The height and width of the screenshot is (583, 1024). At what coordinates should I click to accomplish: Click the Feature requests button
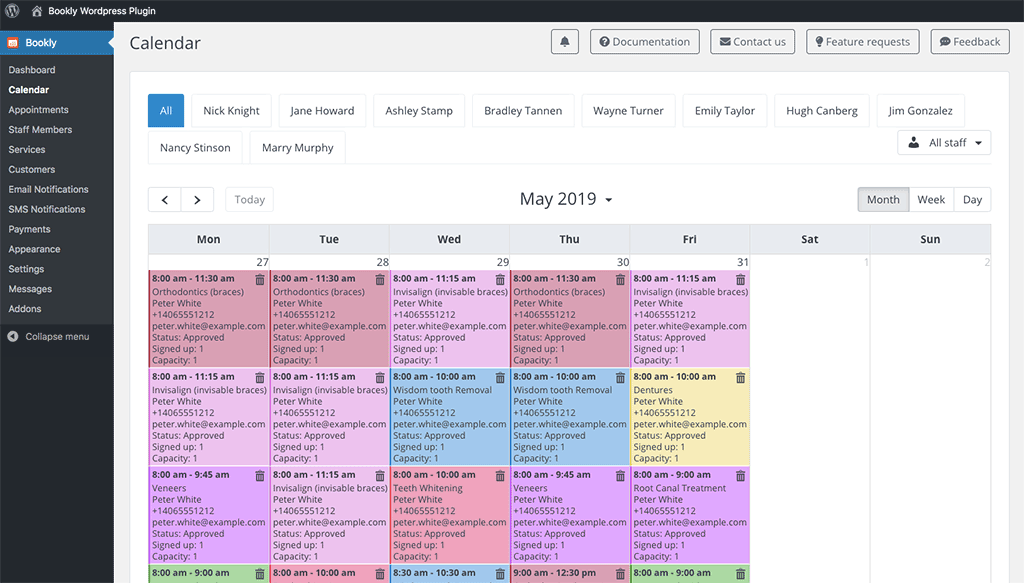(x=863, y=42)
